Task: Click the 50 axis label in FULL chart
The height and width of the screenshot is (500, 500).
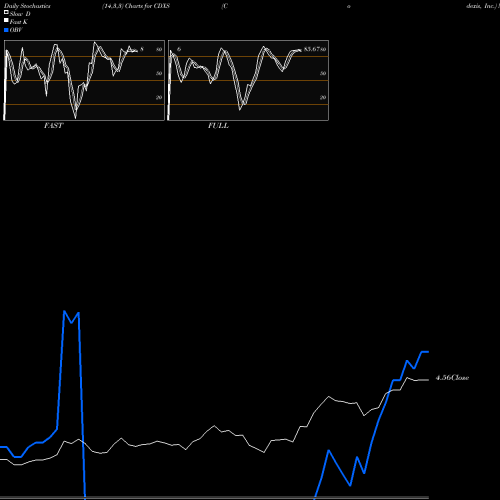Action: coord(323,73)
